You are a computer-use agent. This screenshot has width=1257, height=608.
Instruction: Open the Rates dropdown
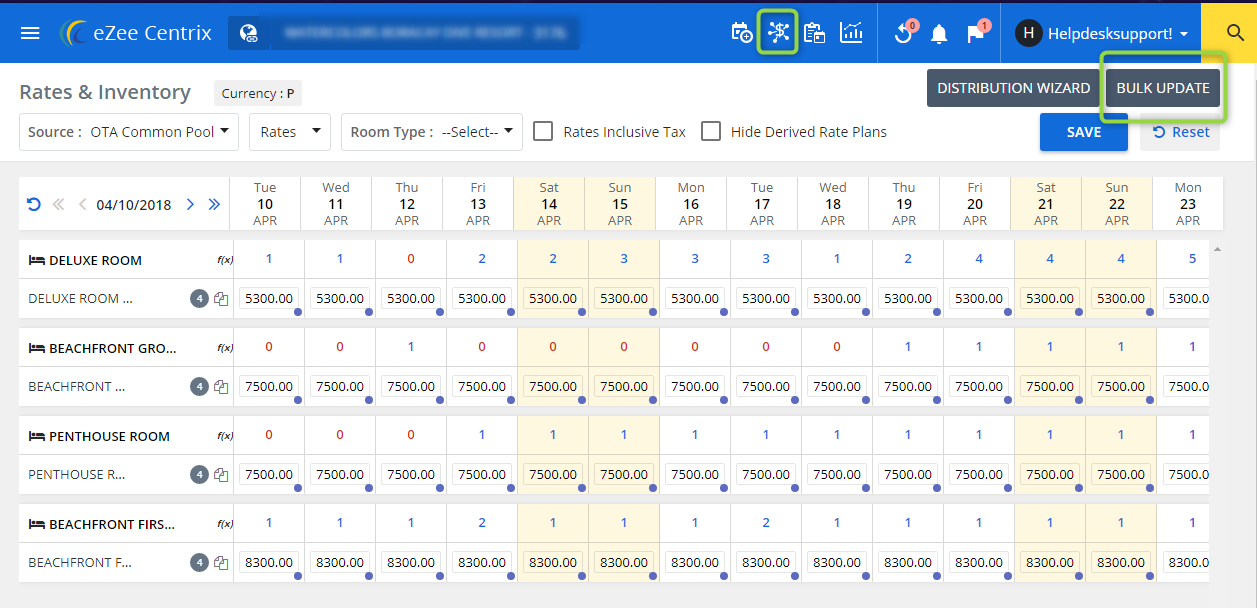click(290, 132)
